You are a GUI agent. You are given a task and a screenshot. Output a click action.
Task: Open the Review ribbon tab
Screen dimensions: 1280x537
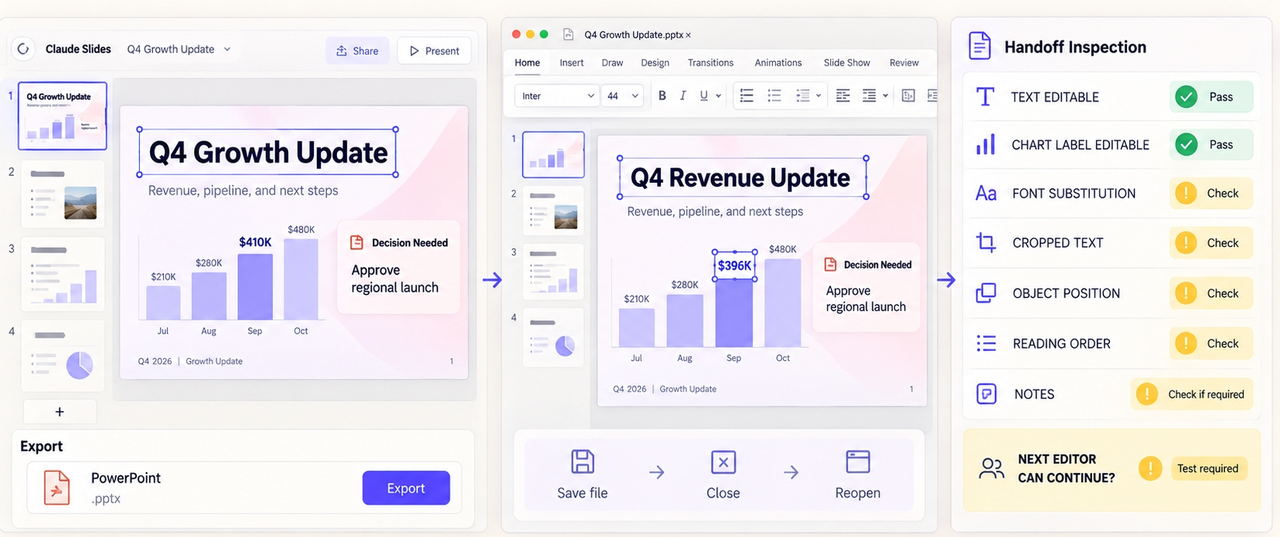click(904, 63)
